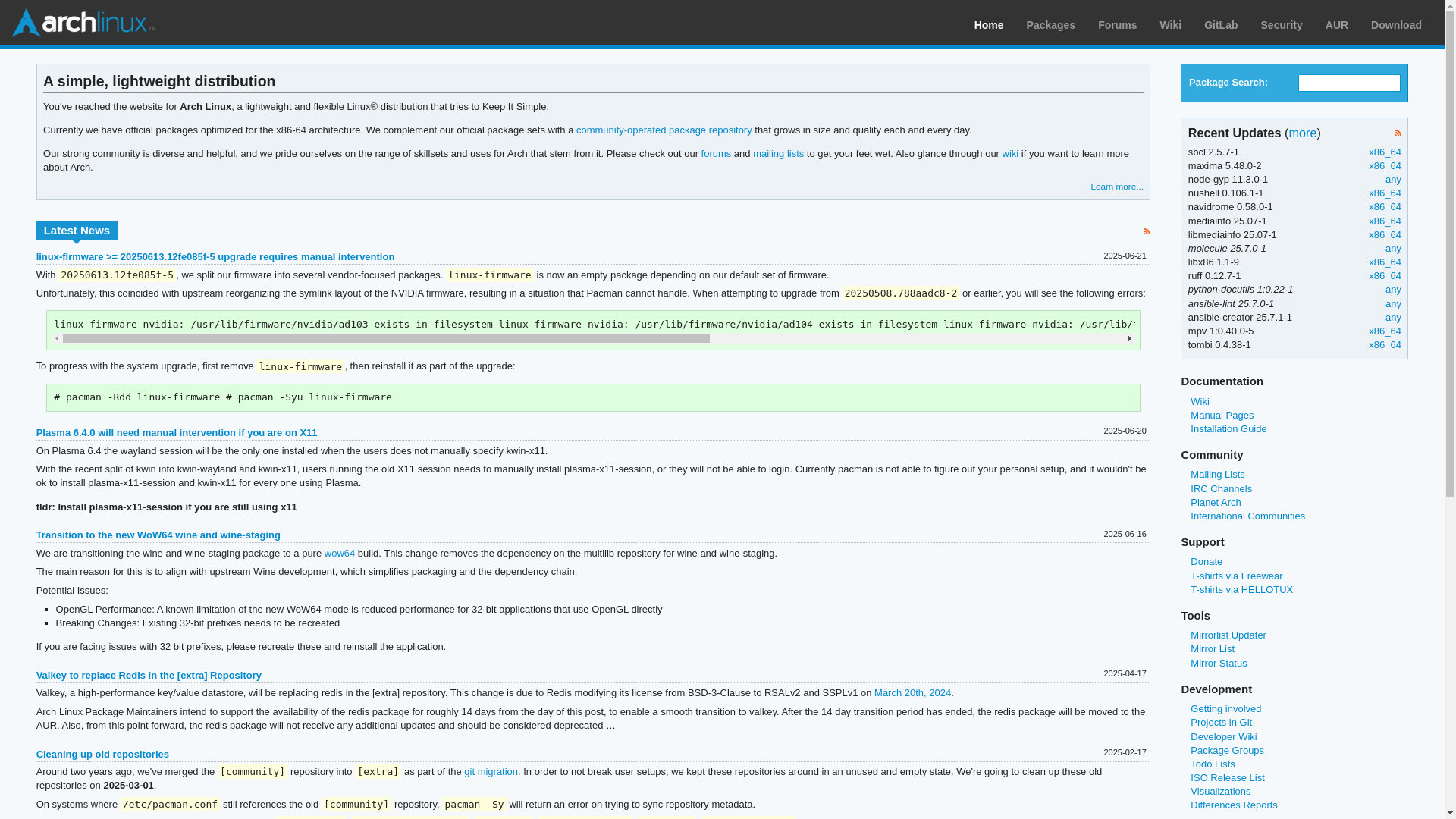
Task: Open Cleaning up old repositories news
Action: pyautogui.click(x=102, y=755)
